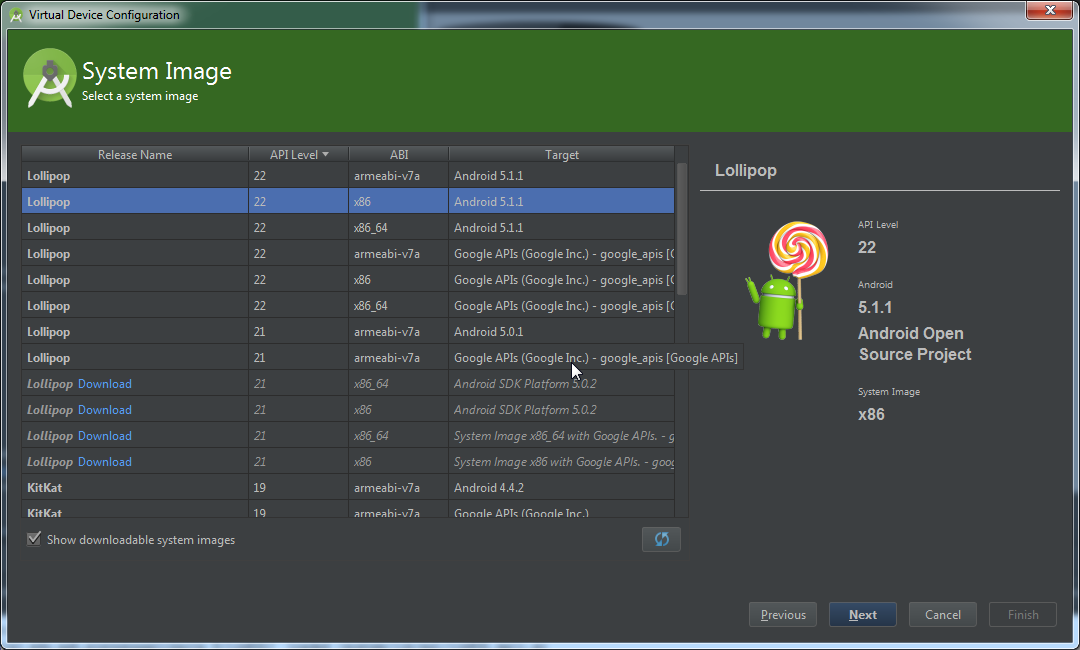Click the Previous button
The height and width of the screenshot is (650, 1080).
[x=782, y=615]
